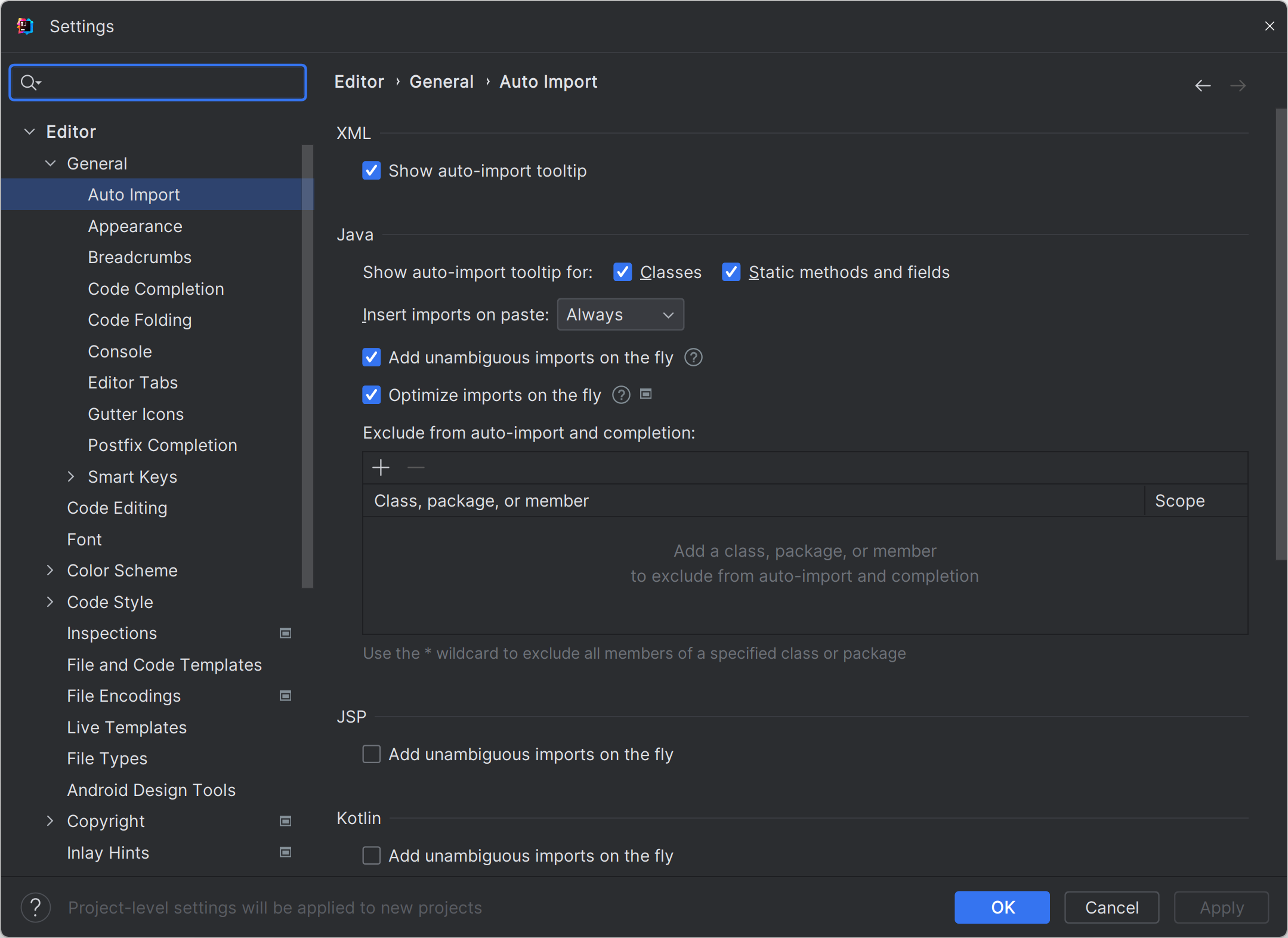1288x938 pixels.
Task: Add an exclusion with the plus icon
Action: click(x=381, y=467)
